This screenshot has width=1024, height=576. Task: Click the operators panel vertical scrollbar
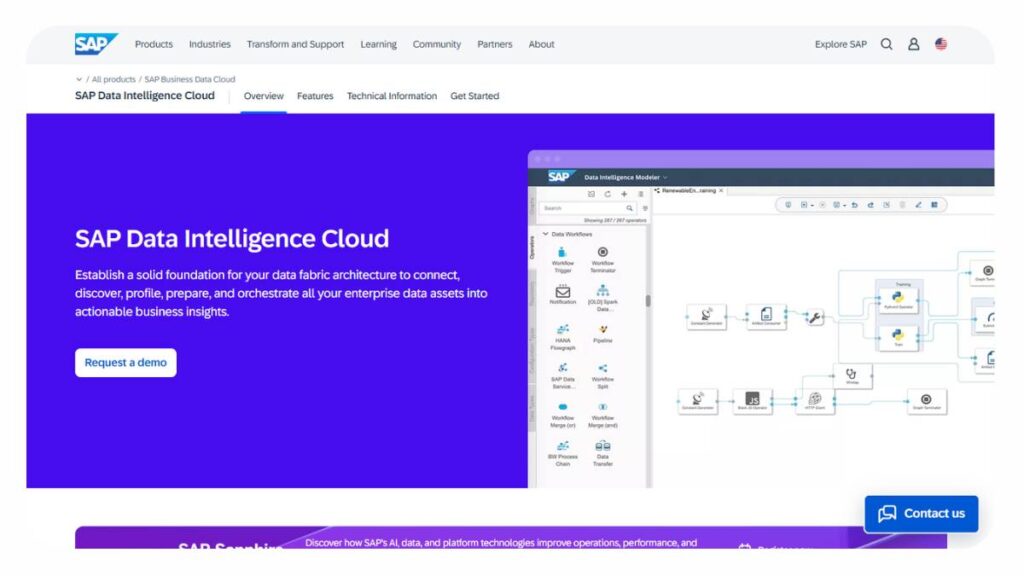point(648,301)
